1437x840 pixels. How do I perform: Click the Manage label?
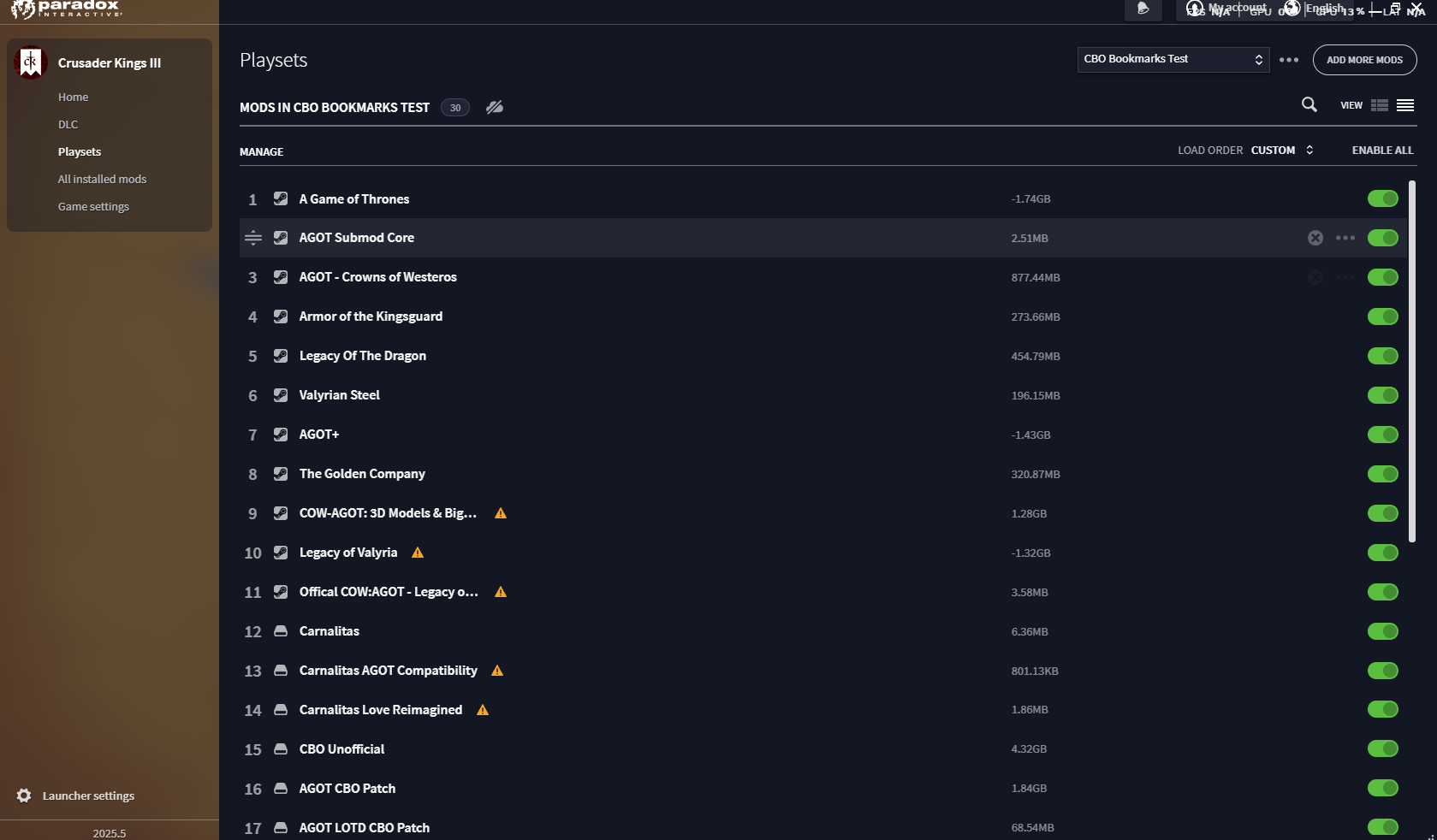tap(261, 151)
